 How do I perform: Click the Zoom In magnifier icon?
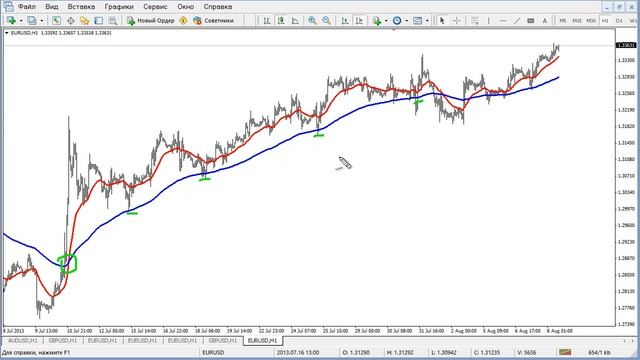312,20
